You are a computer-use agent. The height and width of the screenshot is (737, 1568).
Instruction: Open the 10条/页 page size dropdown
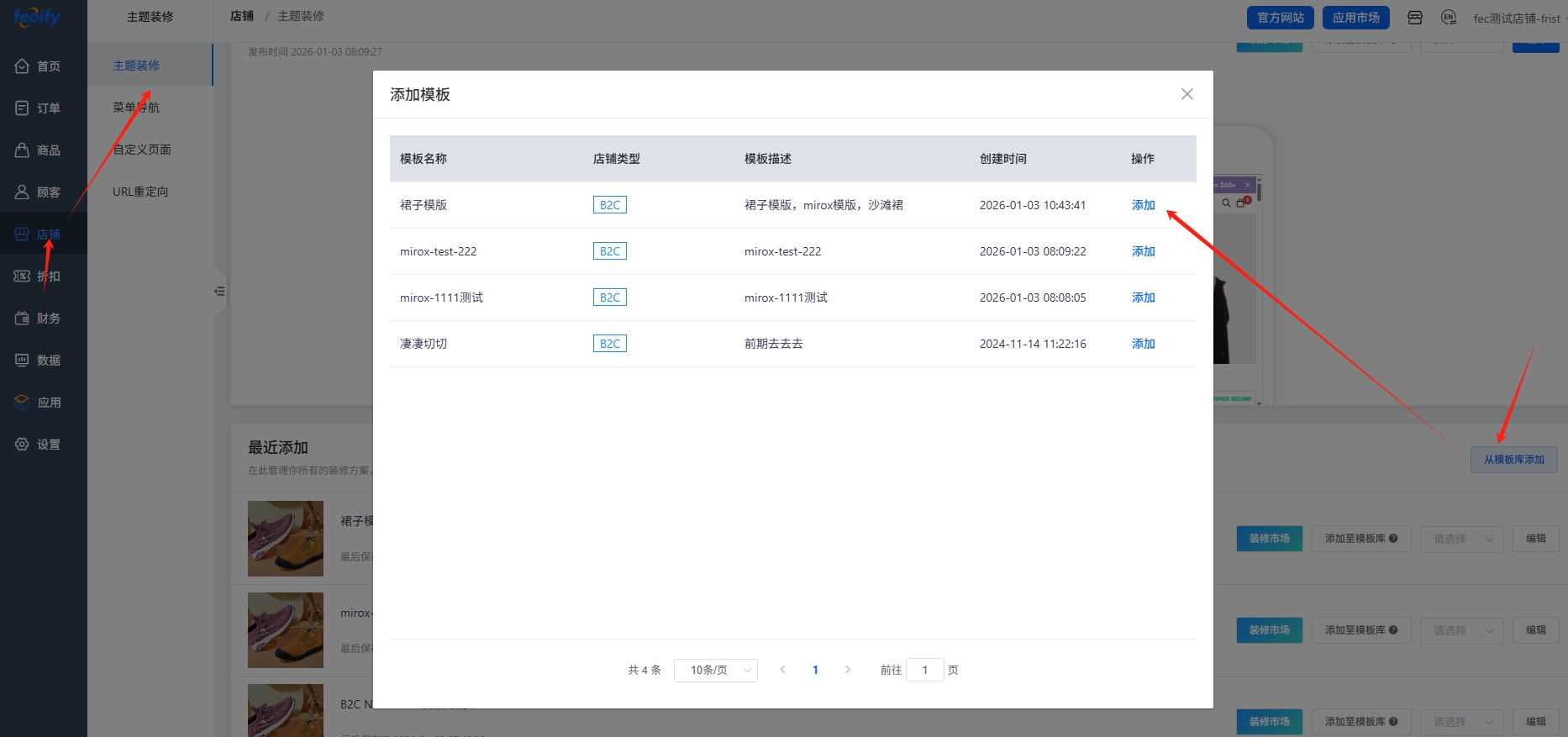(715, 670)
